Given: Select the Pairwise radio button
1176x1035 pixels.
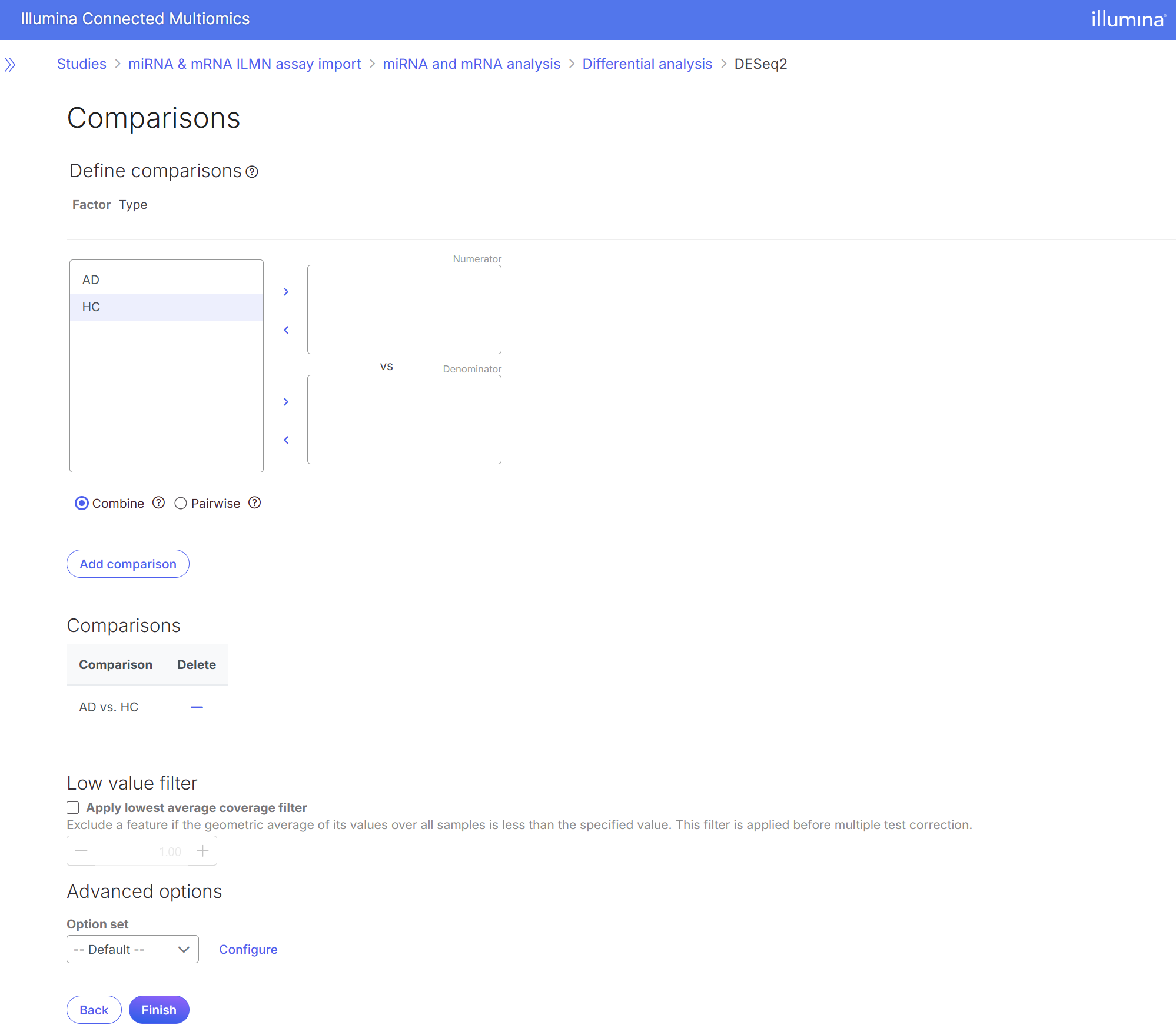Looking at the screenshot, I should tap(181, 504).
